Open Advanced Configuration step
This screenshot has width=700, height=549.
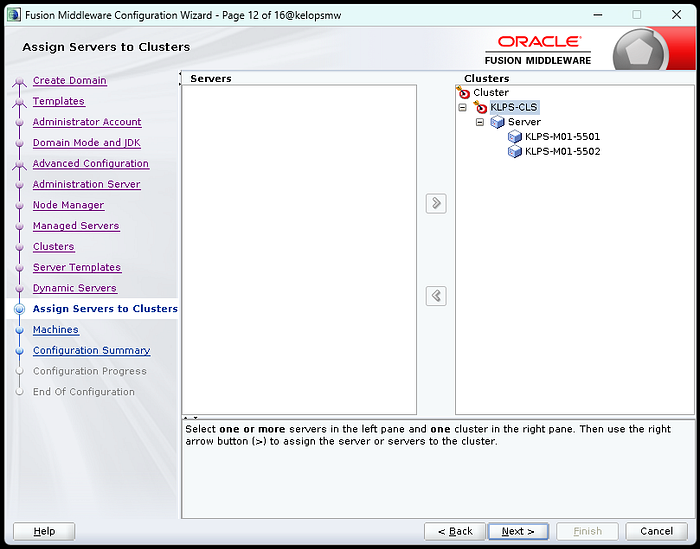coord(91,163)
